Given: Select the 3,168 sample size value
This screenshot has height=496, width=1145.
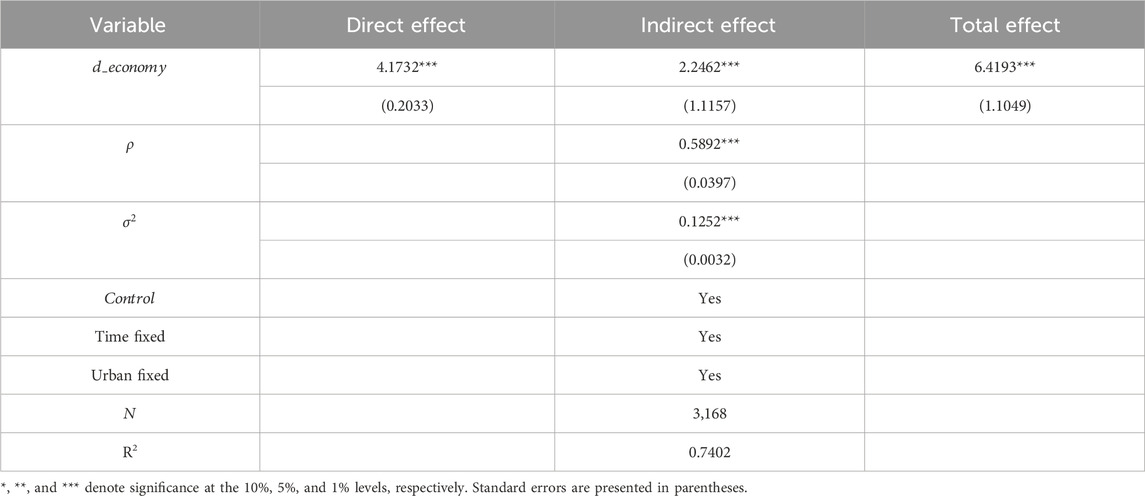Looking at the screenshot, I should click(710, 413).
